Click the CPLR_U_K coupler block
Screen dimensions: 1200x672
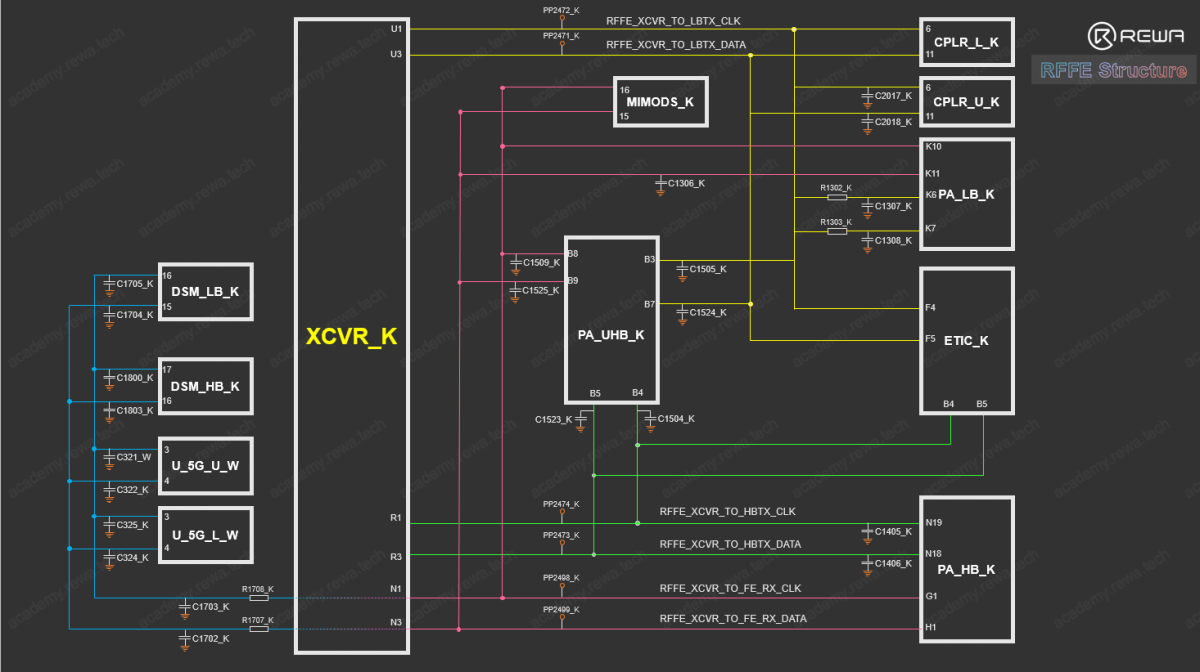(x=967, y=102)
